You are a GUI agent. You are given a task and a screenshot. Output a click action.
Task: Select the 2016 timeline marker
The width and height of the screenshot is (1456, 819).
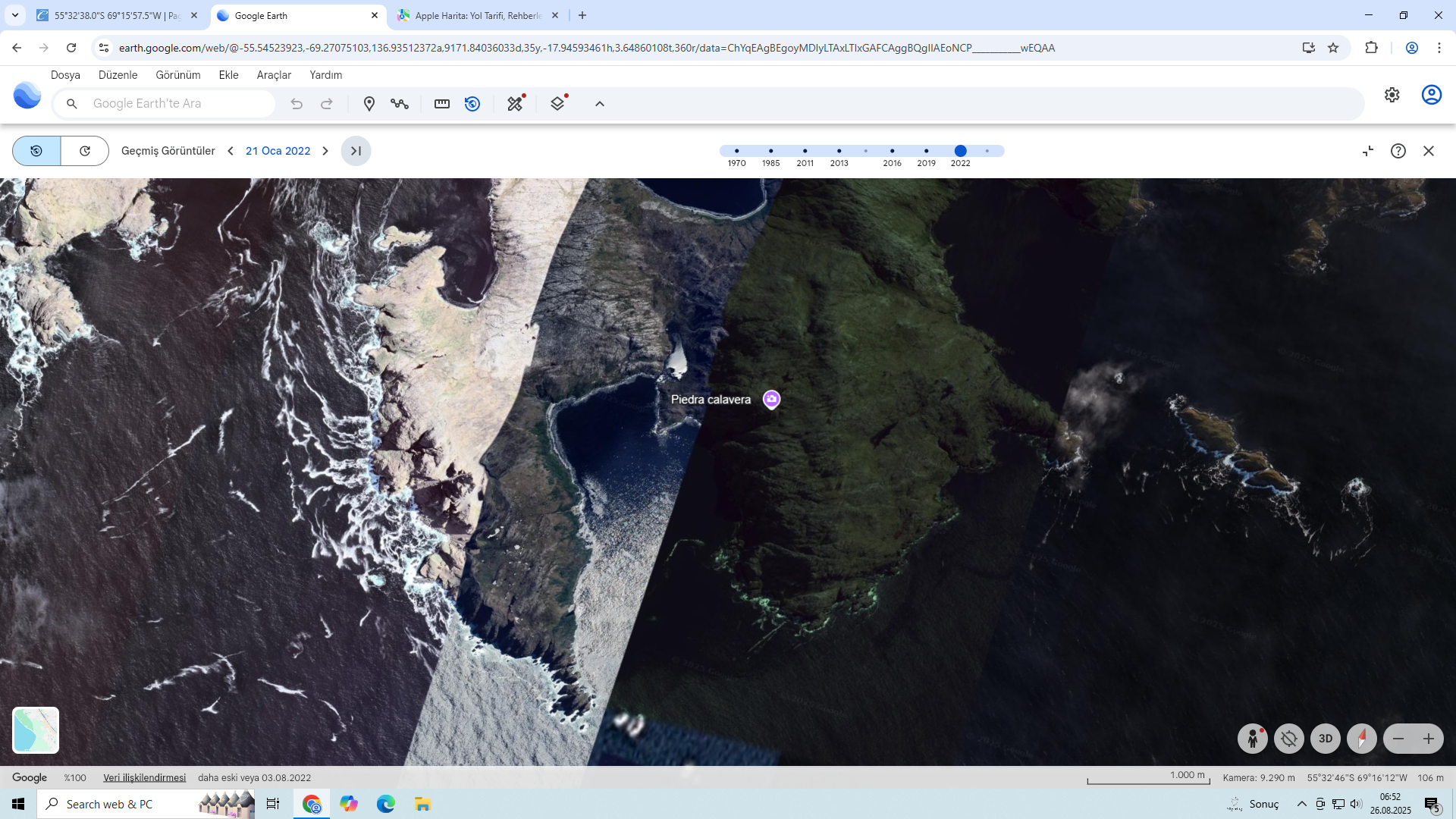[892, 151]
